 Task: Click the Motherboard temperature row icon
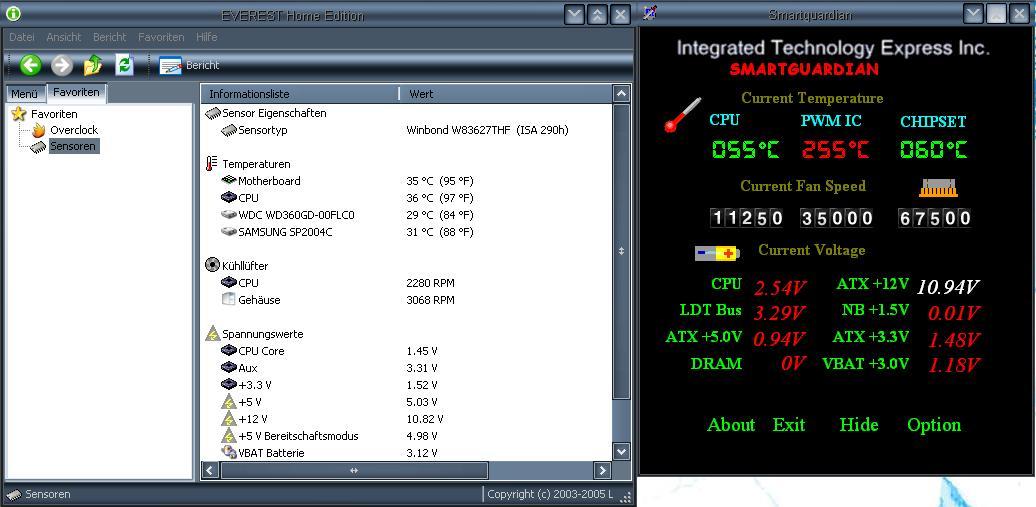[x=229, y=180]
